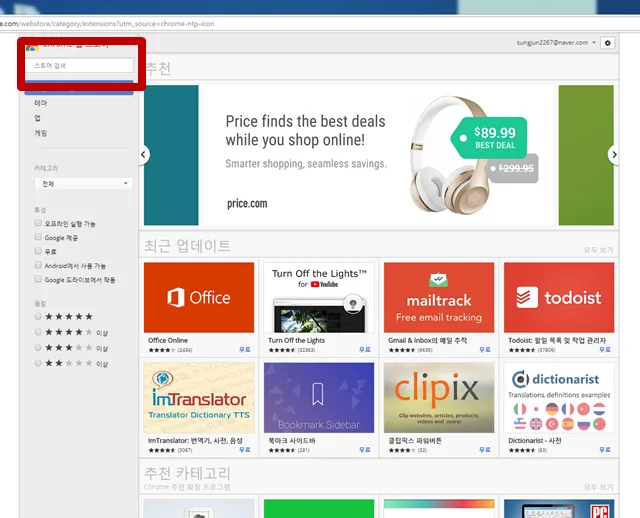Select the four stars and up rating filter
The height and width of the screenshot is (518, 640).
[x=38, y=332]
